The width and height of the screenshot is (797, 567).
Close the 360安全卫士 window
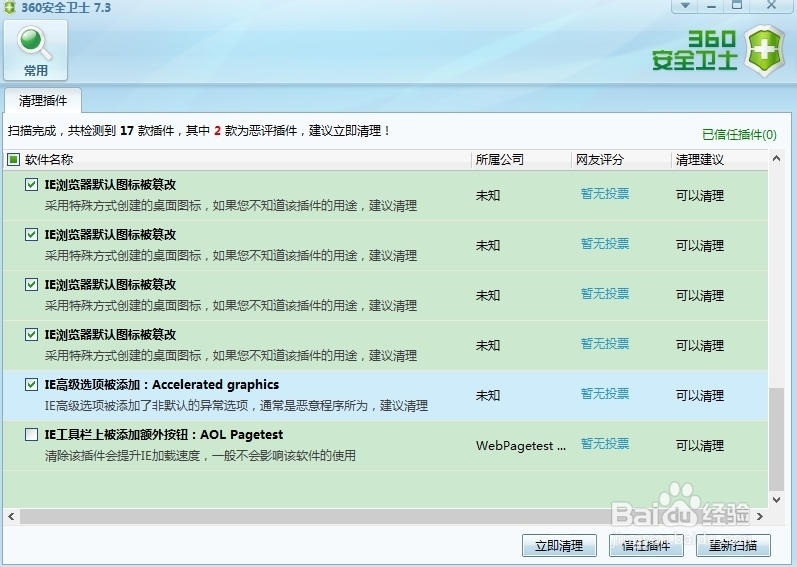tap(772, 6)
